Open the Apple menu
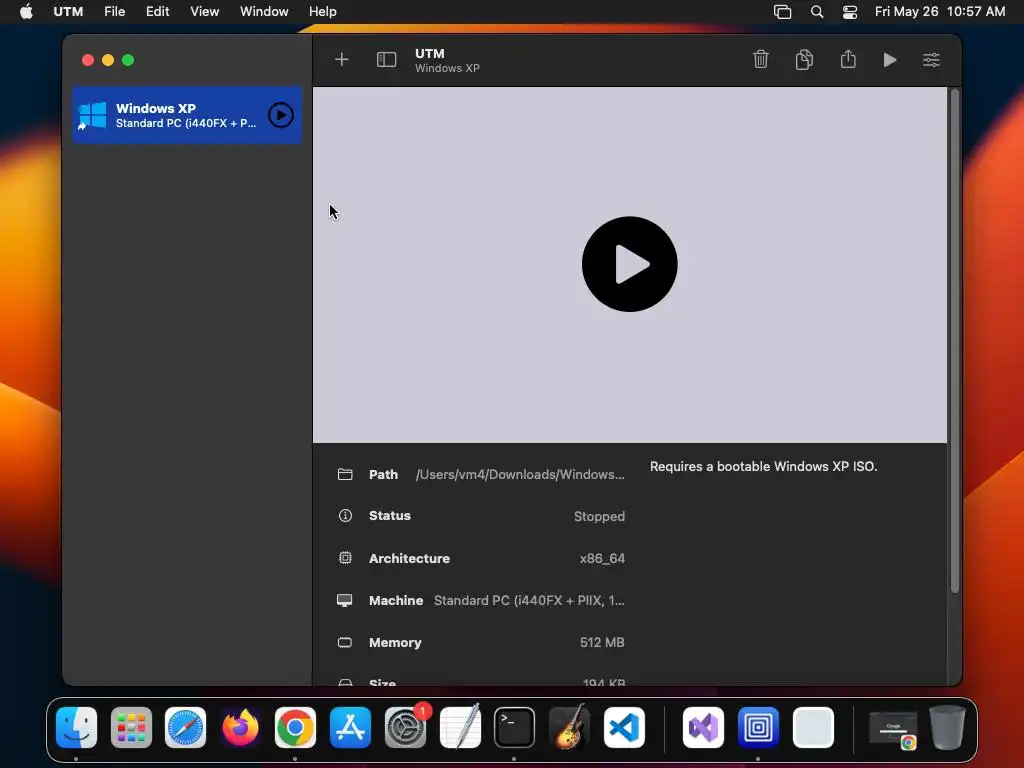 [26, 12]
